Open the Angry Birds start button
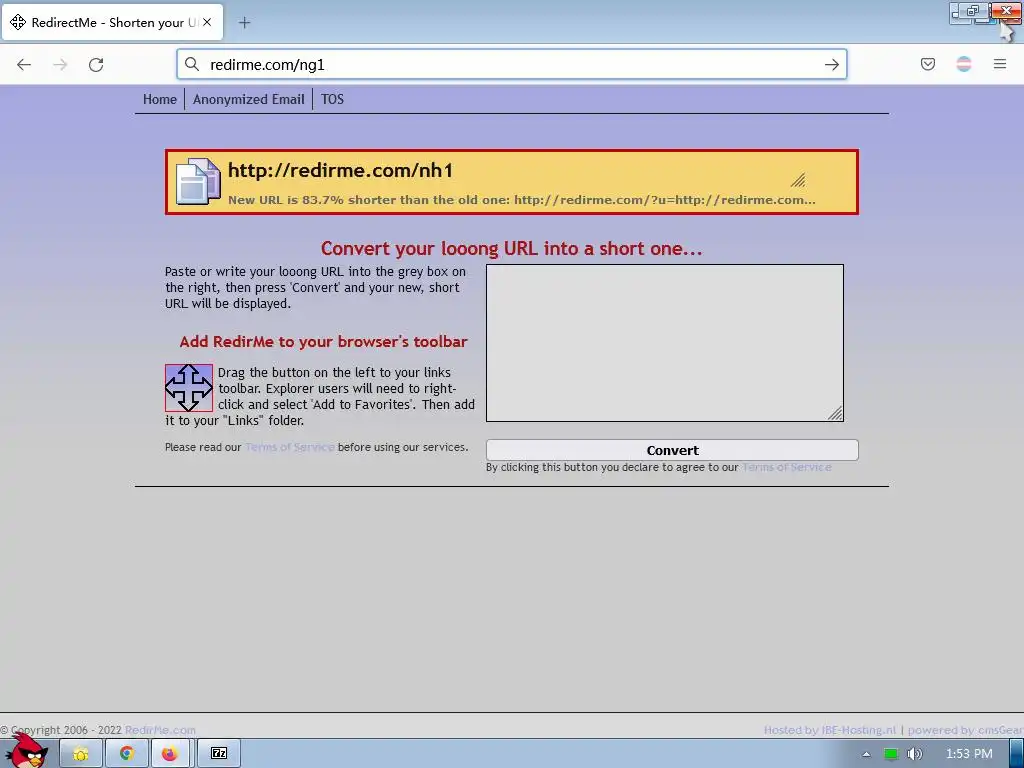 pos(26,751)
